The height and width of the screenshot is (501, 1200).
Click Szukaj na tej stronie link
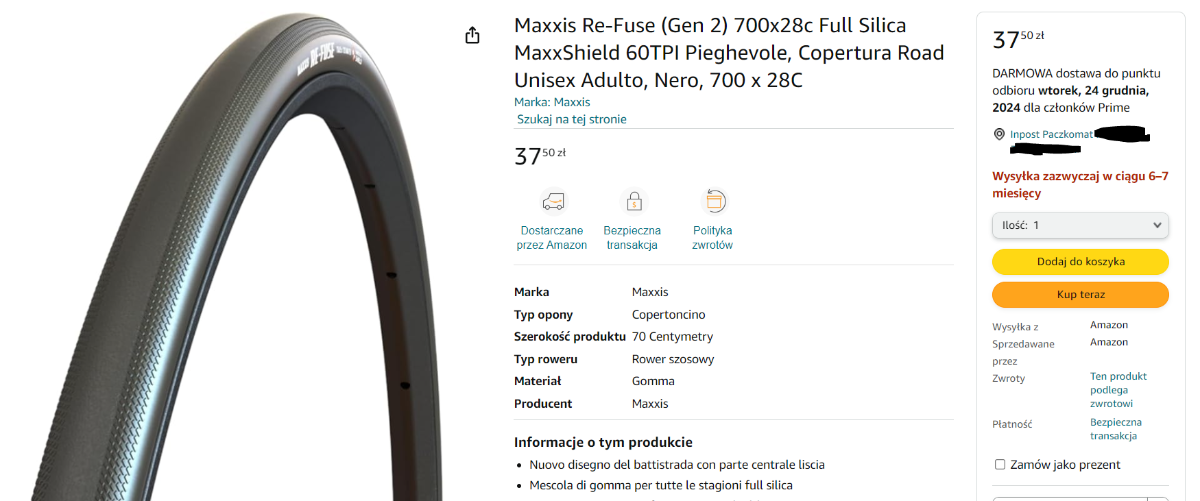click(x=572, y=119)
